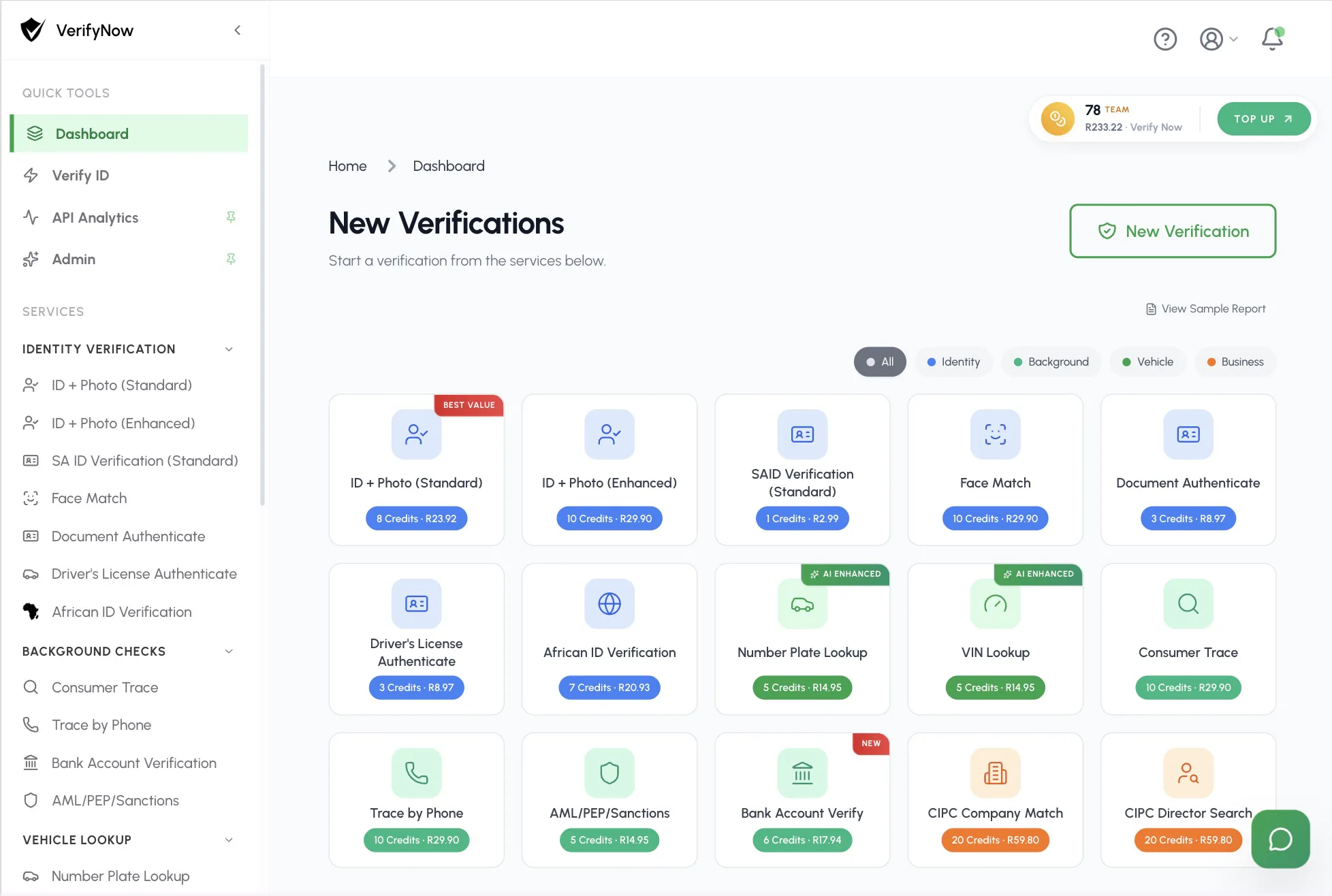Click the sidebar vertical scrollbar

pyautogui.click(x=262, y=286)
